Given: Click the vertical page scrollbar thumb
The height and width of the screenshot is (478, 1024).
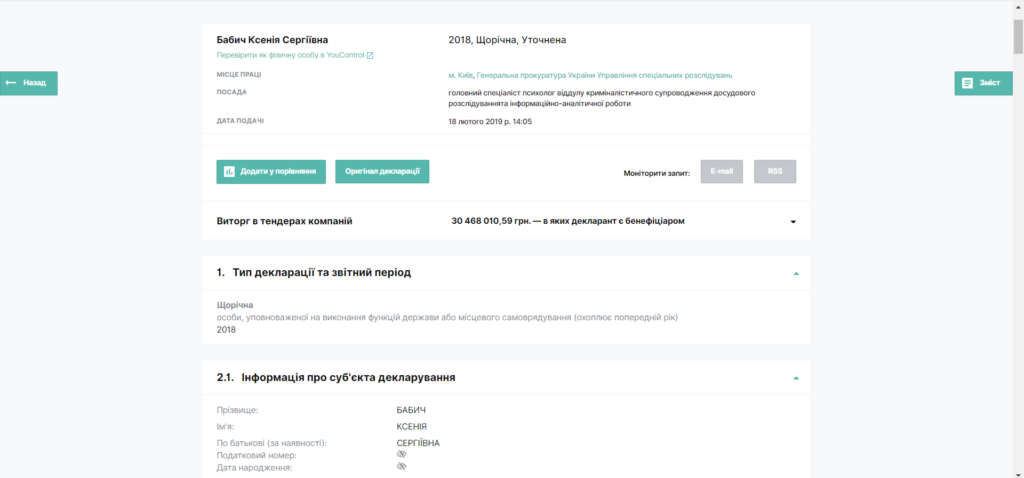Looking at the screenshot, I should click(1018, 36).
